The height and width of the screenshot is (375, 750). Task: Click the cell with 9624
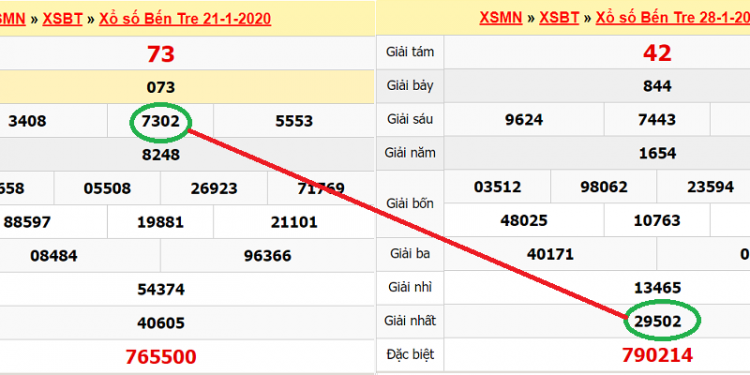click(x=524, y=120)
